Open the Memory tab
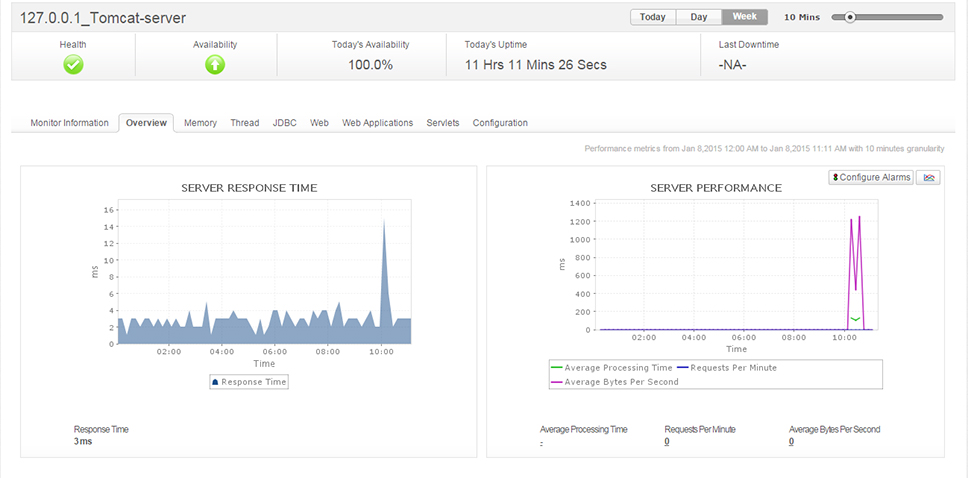Viewport: 968px width, 478px height. coord(201,123)
